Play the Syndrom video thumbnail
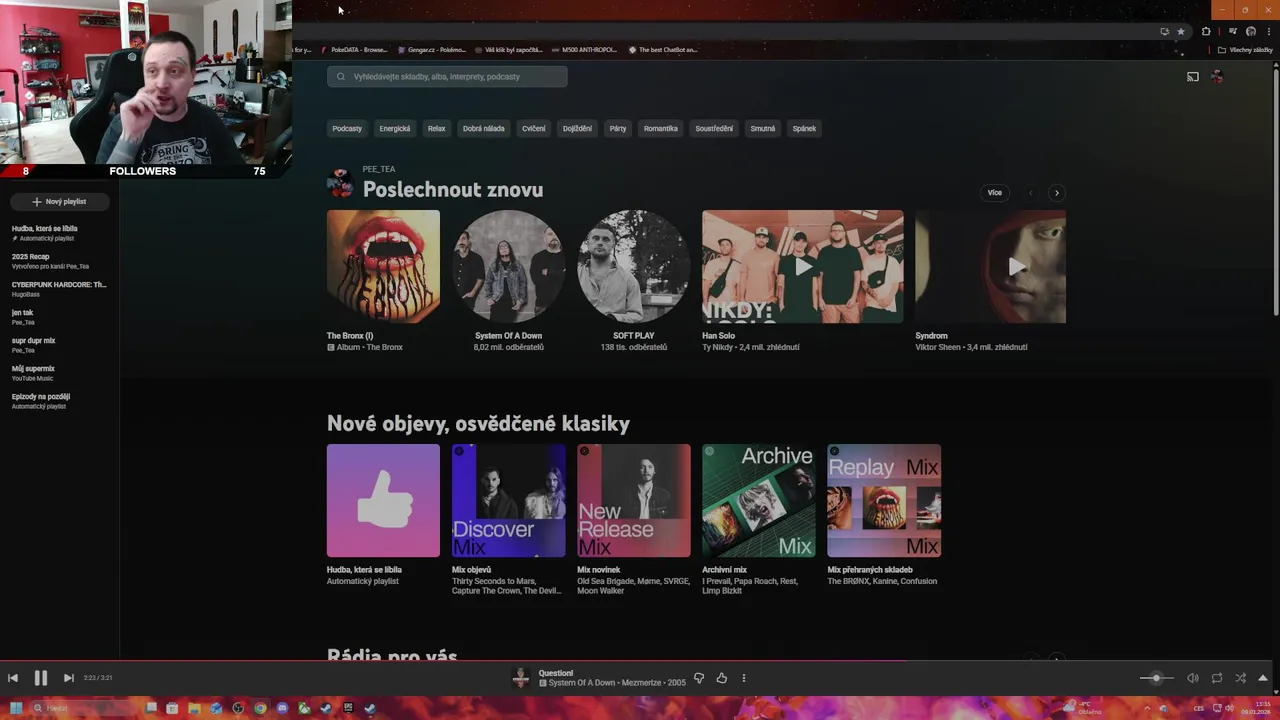1280x720 pixels. tap(991, 266)
